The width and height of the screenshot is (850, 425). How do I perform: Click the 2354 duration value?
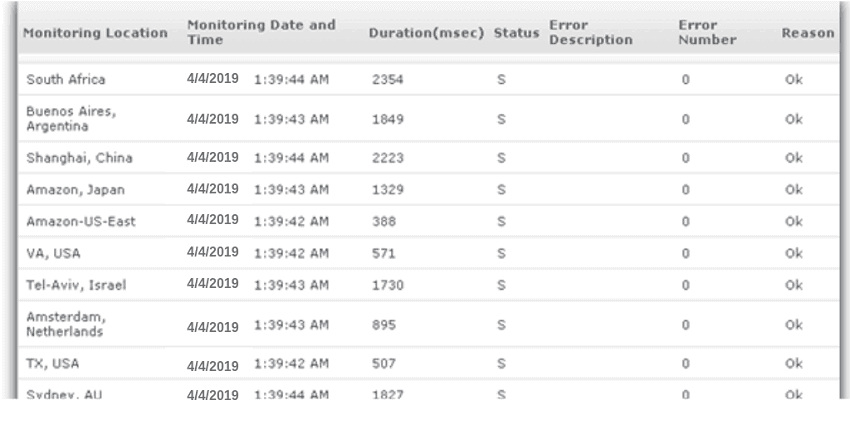(388, 80)
